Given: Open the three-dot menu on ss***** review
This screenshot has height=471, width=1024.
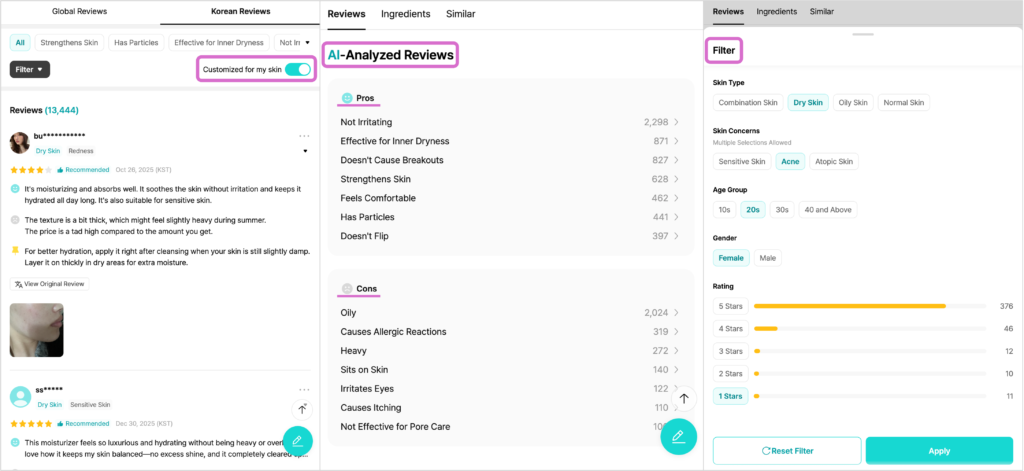Looking at the screenshot, I should click(304, 390).
